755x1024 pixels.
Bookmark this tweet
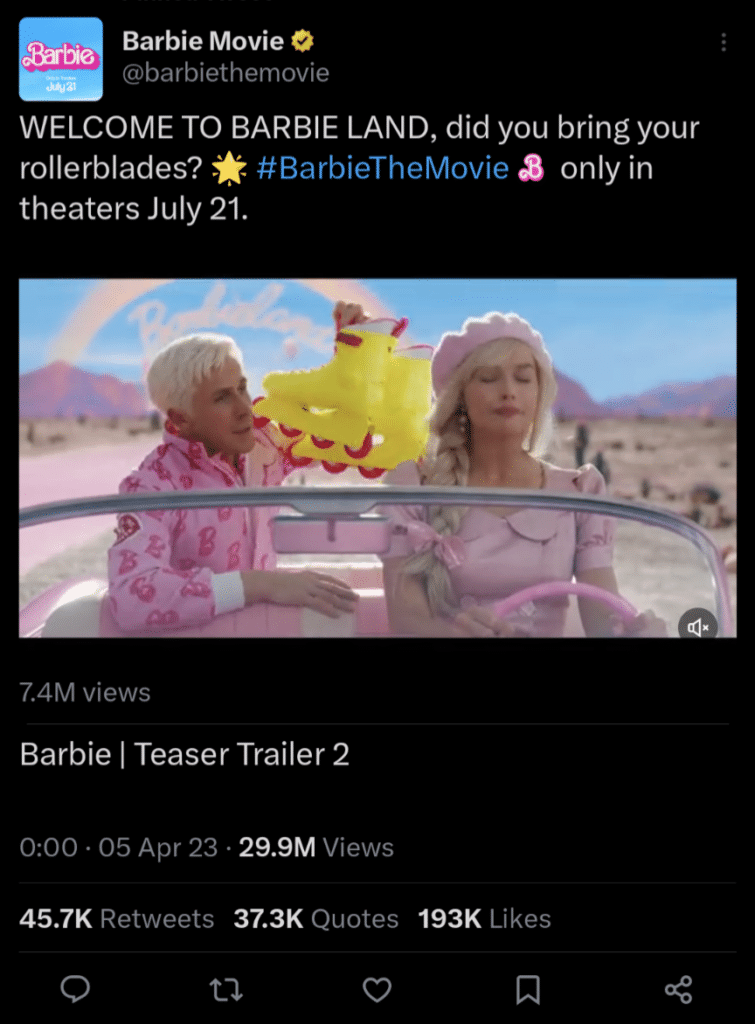pyautogui.click(x=527, y=989)
